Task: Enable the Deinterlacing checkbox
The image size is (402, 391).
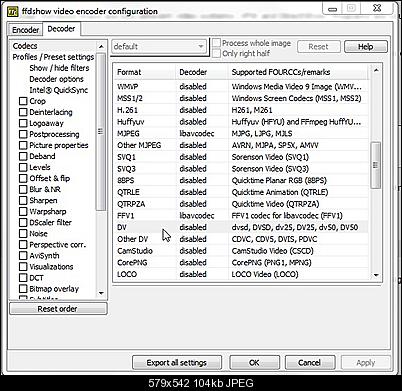Action: (23, 112)
